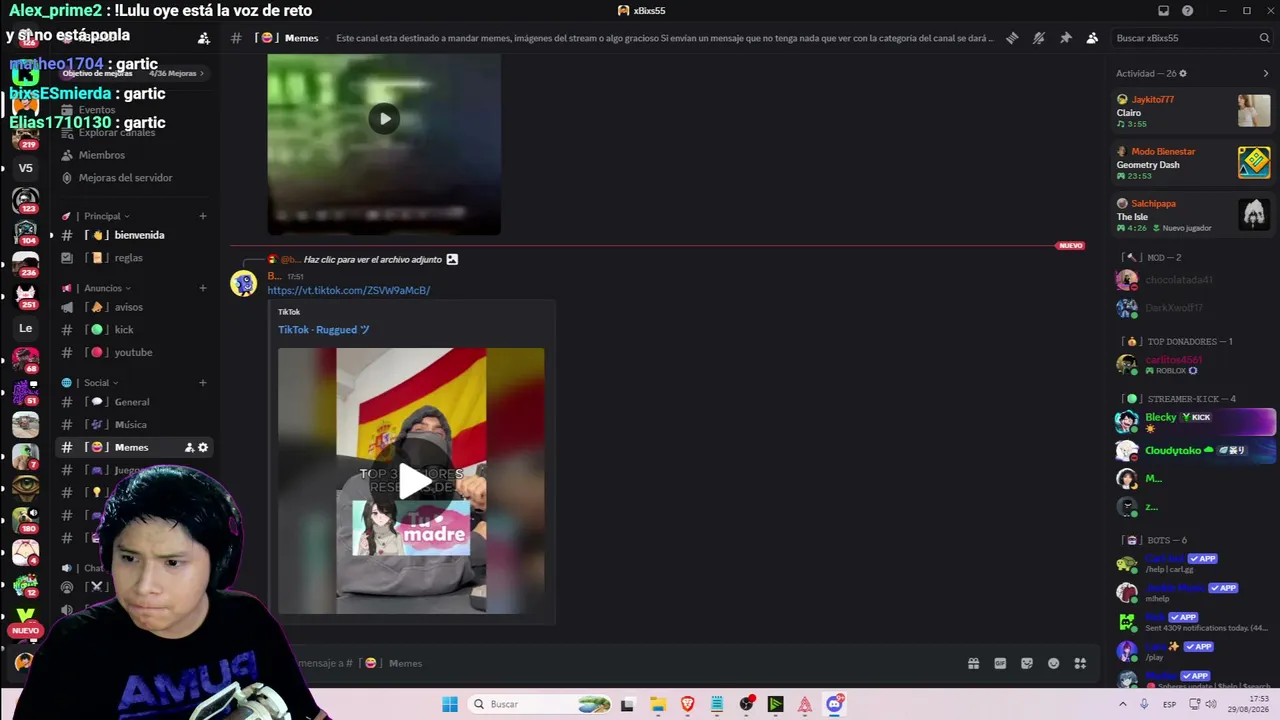Open the V5 server in server list

point(26,168)
